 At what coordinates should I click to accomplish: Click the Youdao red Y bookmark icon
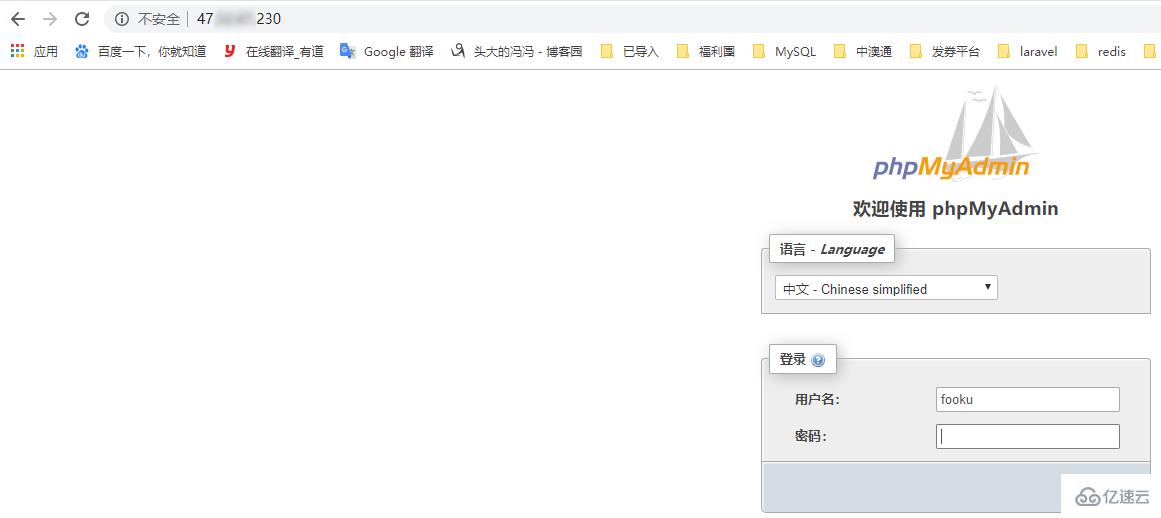click(230, 51)
